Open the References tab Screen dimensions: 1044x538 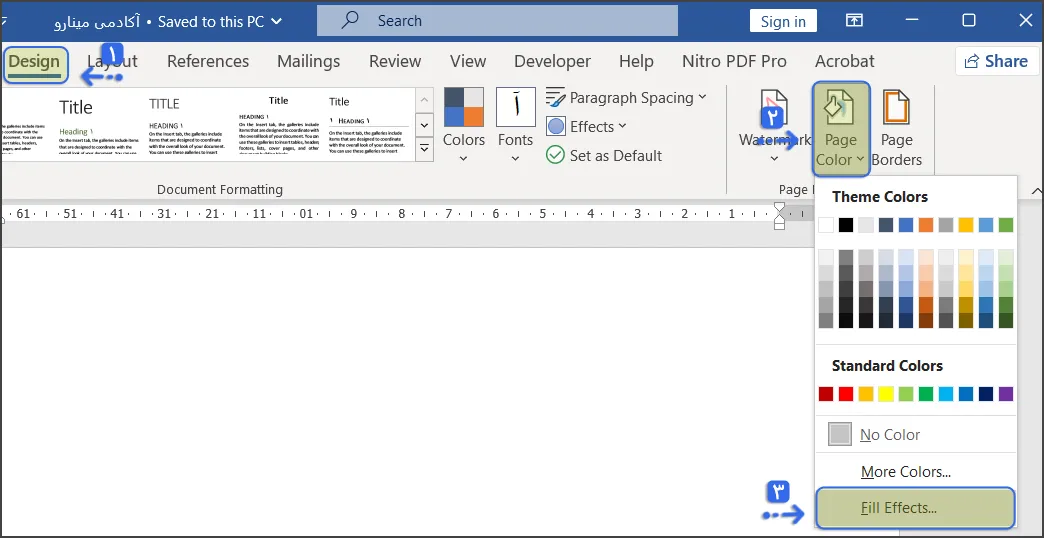tap(208, 61)
